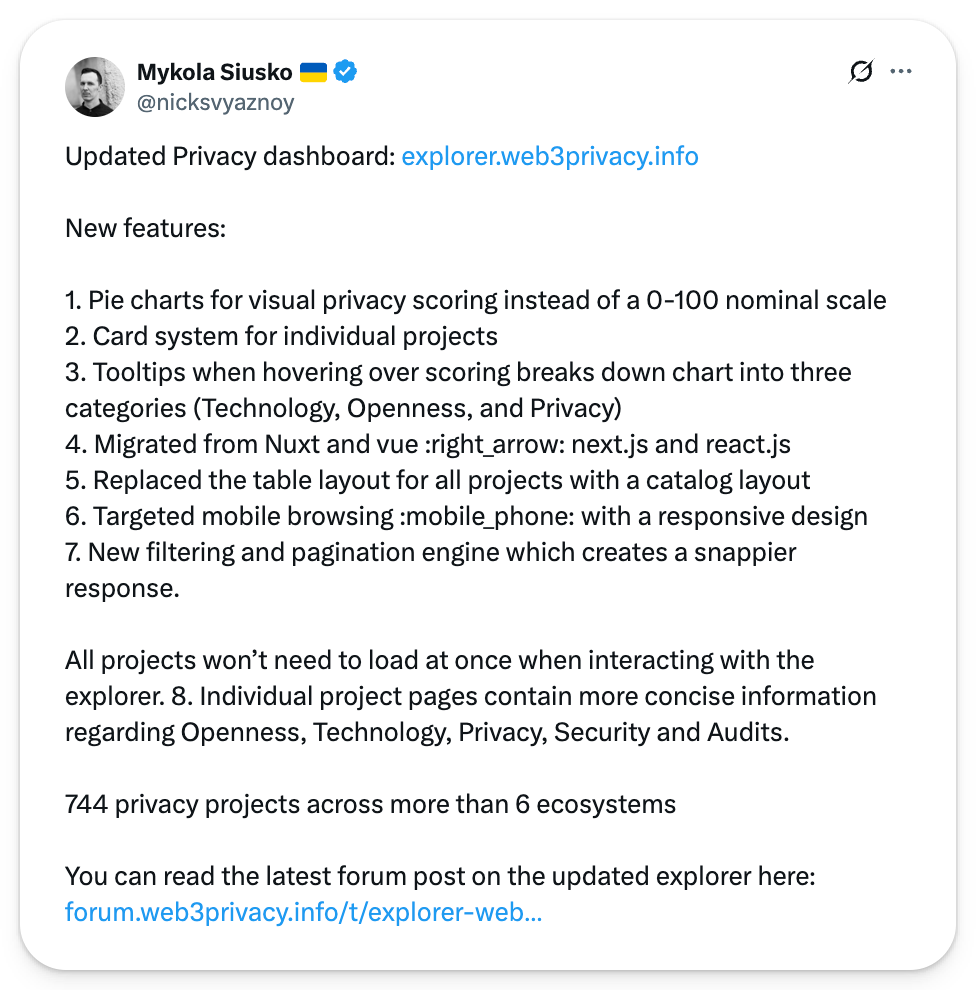
Task: Click the "Targeted mobile browsing" line
Action: pyautogui.click(x=466, y=516)
